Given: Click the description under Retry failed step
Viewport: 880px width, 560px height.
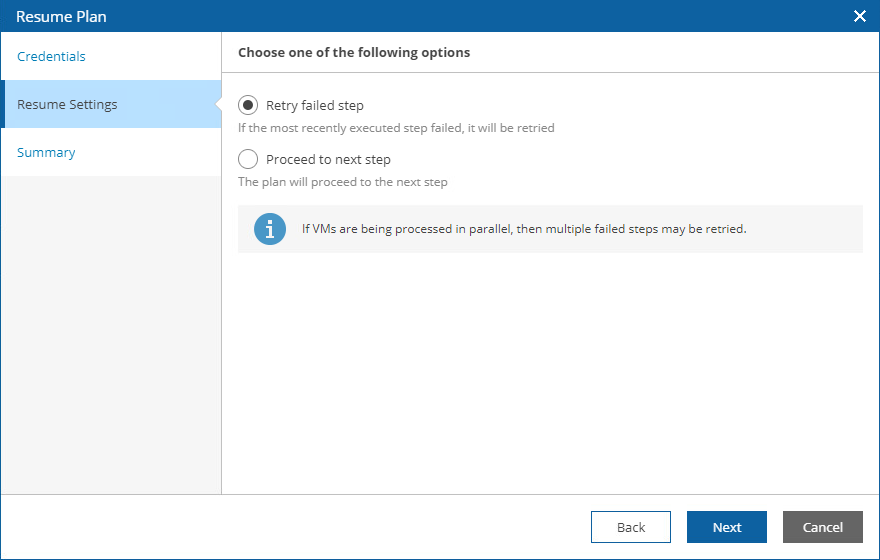Looking at the screenshot, I should pos(396,128).
